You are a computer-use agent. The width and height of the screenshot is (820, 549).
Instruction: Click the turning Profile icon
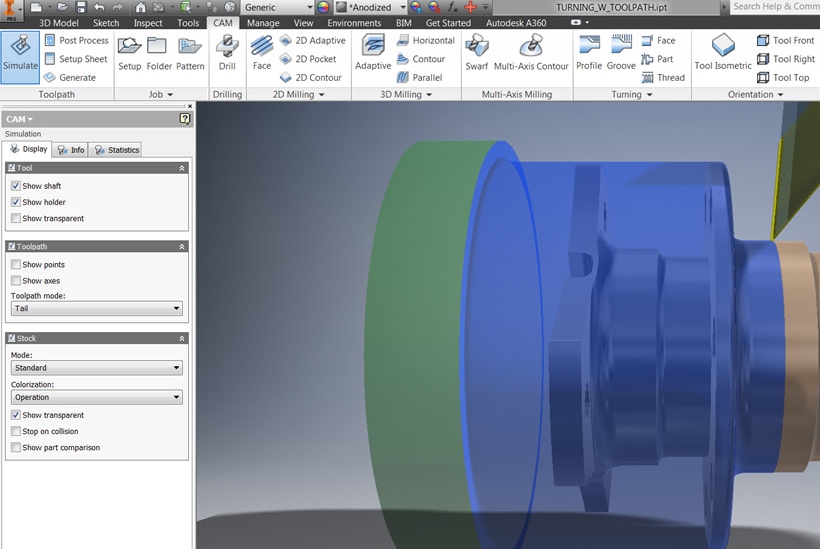tap(589, 52)
